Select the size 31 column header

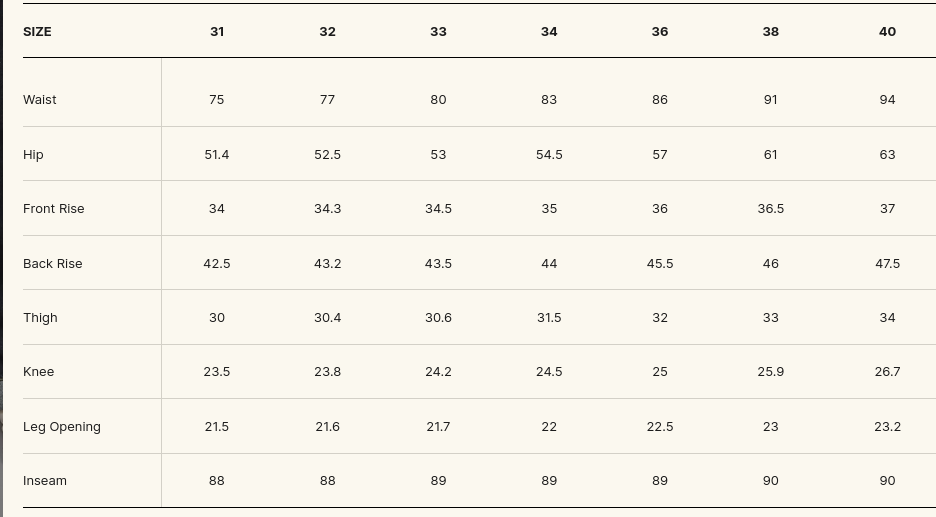pyautogui.click(x=217, y=32)
